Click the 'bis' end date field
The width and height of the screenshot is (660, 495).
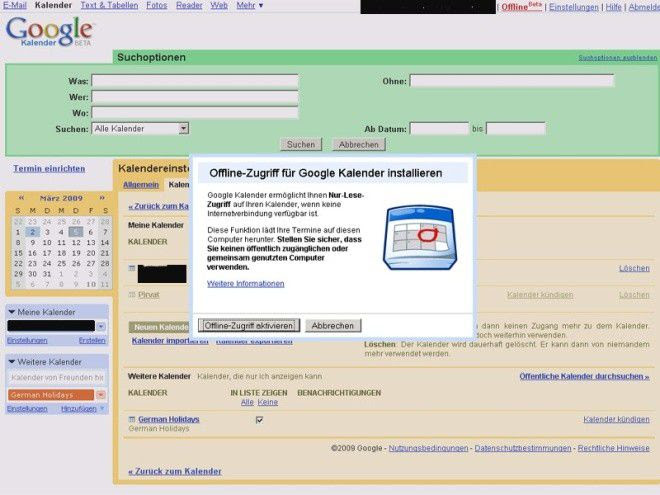tap(516, 128)
